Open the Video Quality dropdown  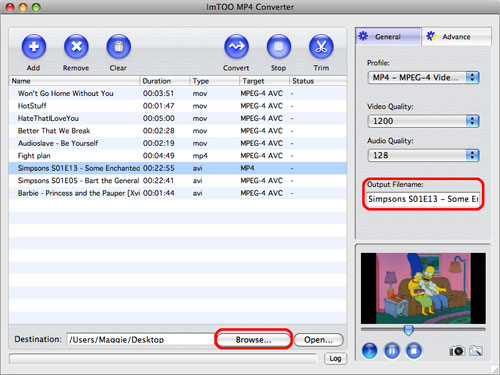point(423,121)
